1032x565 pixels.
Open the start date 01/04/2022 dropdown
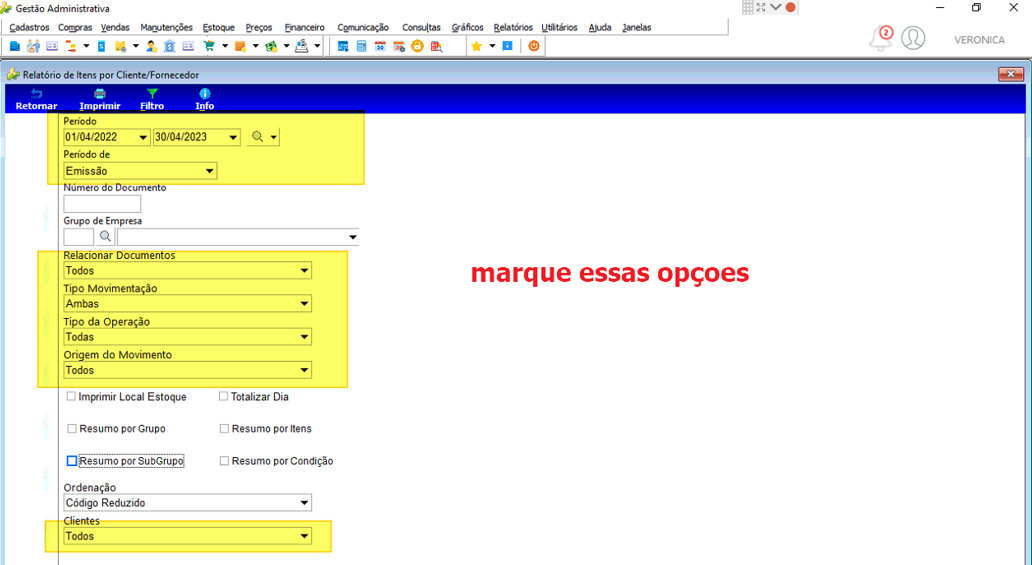pos(143,138)
